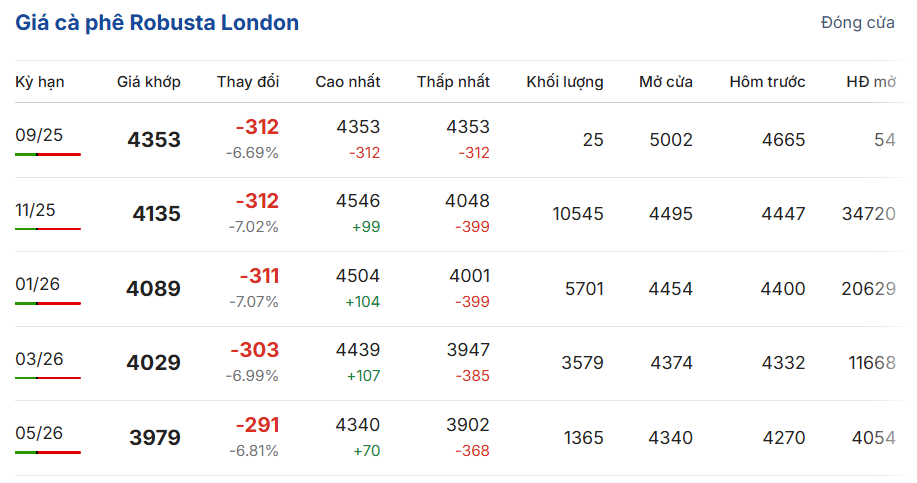Select the Thay đổi column header

coord(248,82)
